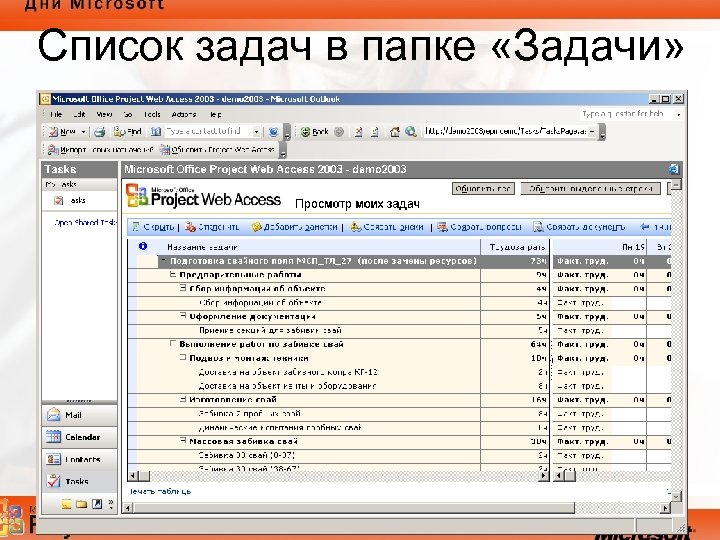
Task: Open the web address dropdown arrow
Action: click(592, 132)
